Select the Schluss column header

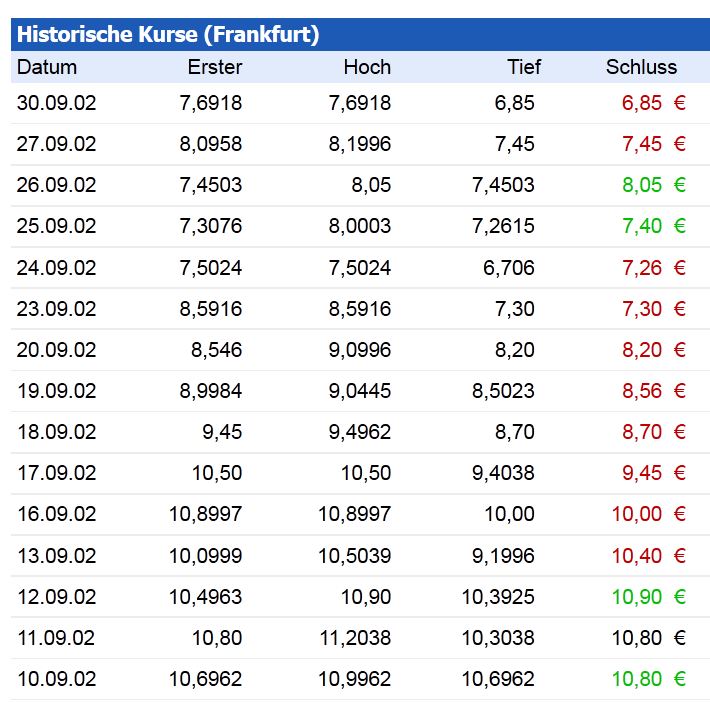tap(641, 68)
